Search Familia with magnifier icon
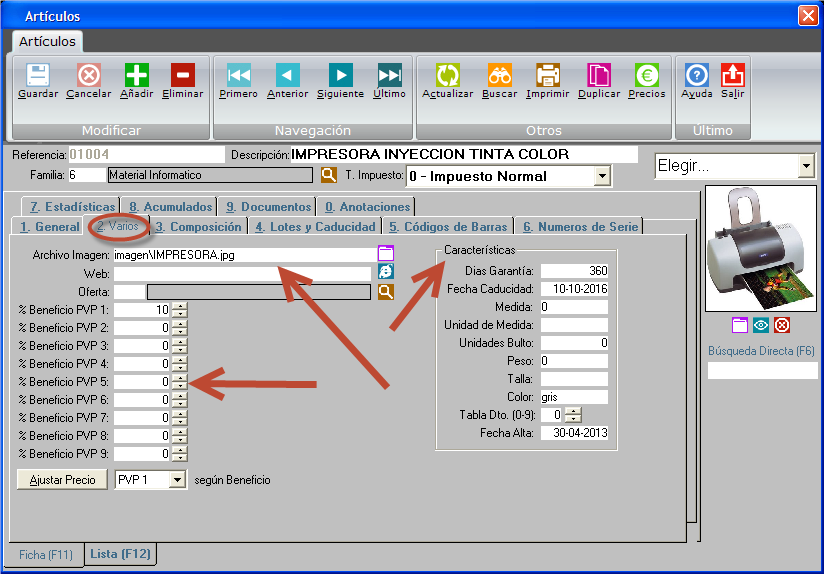Viewport: 824px width, 574px height. click(329, 175)
